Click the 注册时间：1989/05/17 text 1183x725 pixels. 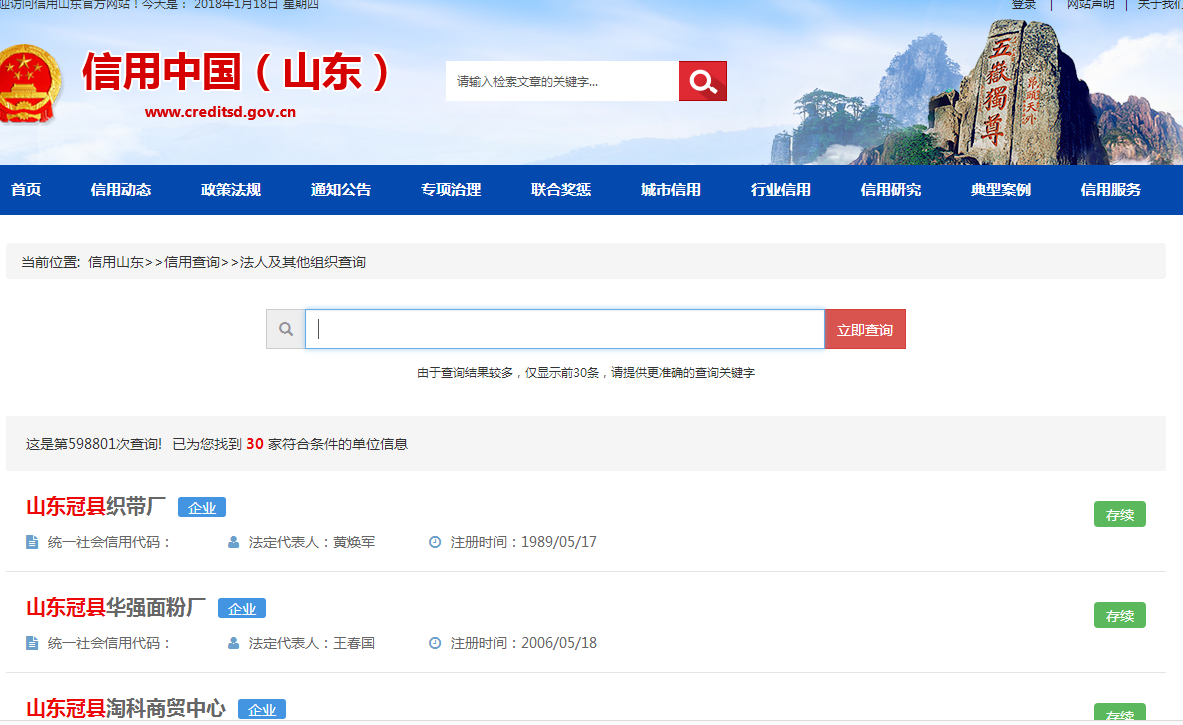524,542
